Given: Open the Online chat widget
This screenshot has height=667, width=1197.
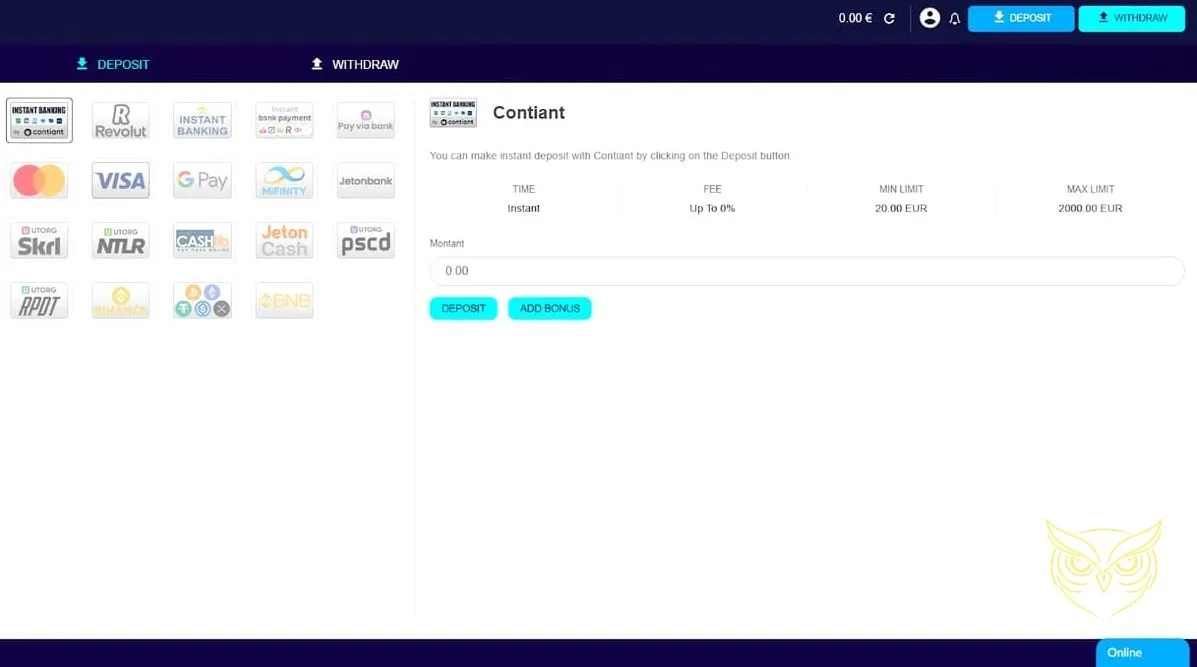Looking at the screenshot, I should click(1141, 652).
